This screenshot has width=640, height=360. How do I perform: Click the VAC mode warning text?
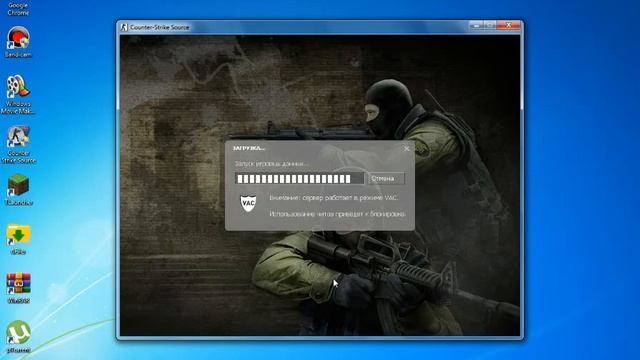point(333,198)
